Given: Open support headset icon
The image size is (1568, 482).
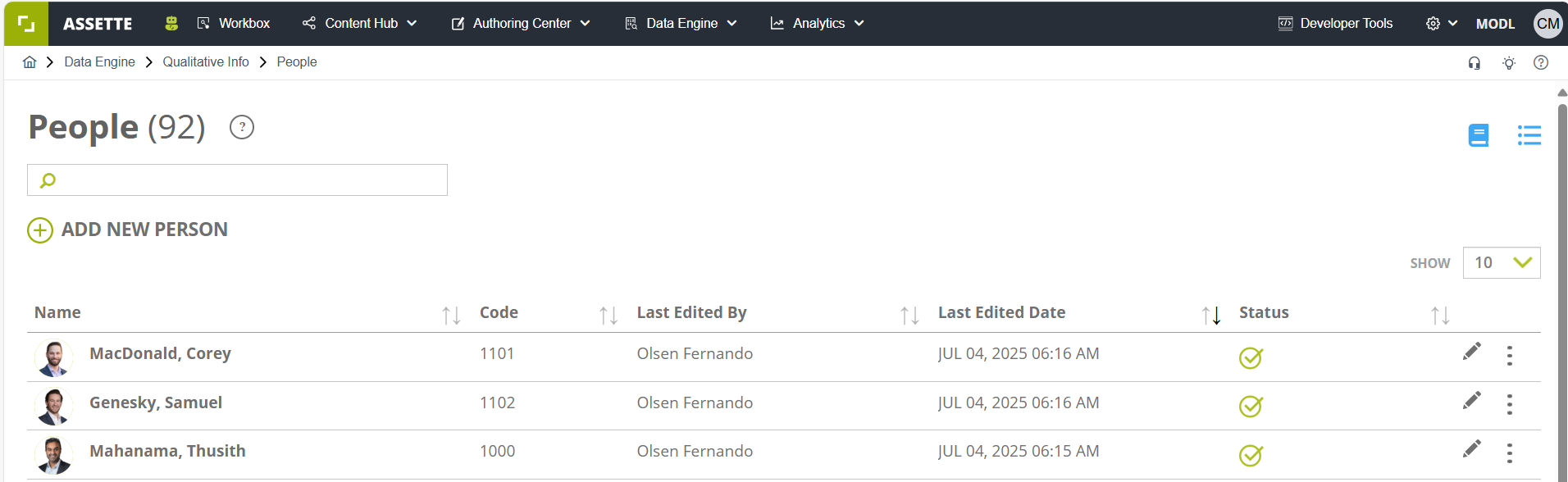Looking at the screenshot, I should [1475, 63].
